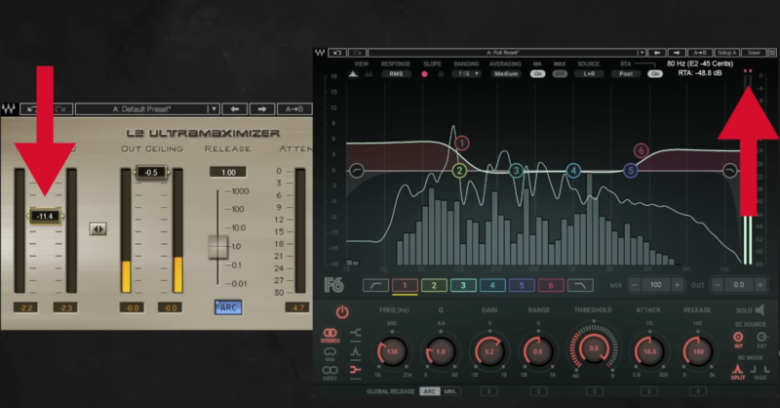Set Global Release to MNL

tap(451, 392)
